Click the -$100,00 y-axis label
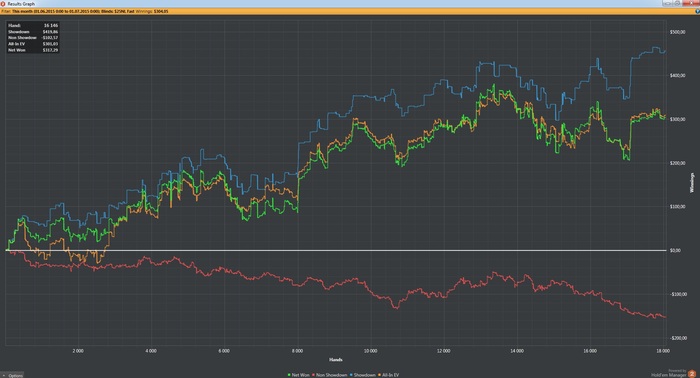This screenshot has height=378, width=700. click(x=678, y=295)
